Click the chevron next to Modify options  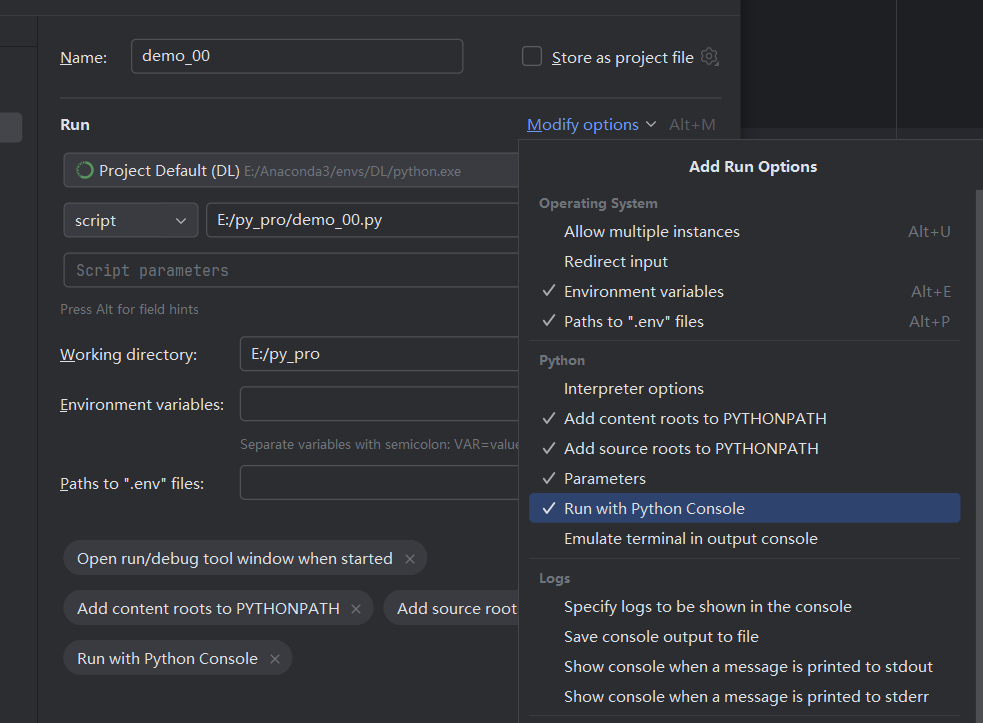[x=651, y=125]
